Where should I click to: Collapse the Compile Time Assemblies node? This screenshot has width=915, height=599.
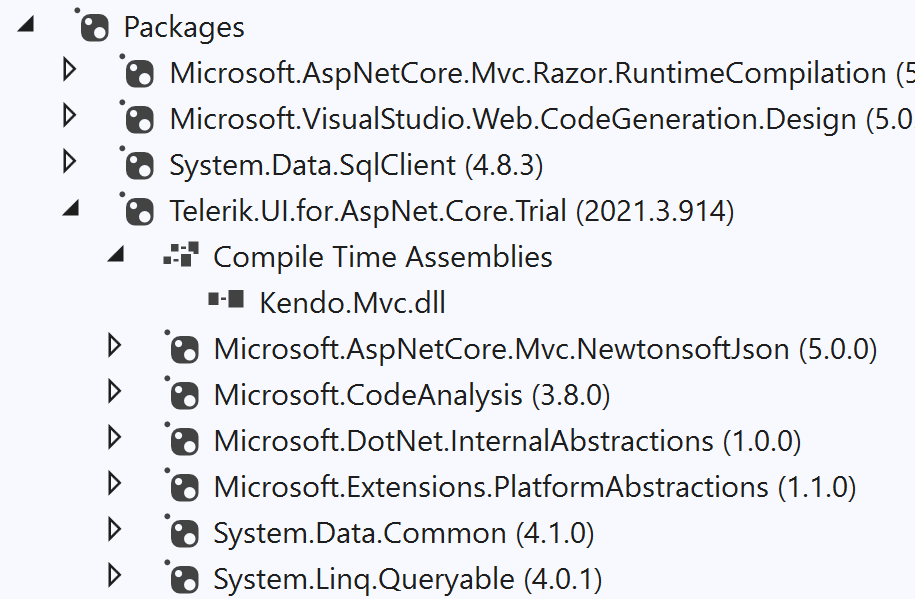(x=116, y=255)
